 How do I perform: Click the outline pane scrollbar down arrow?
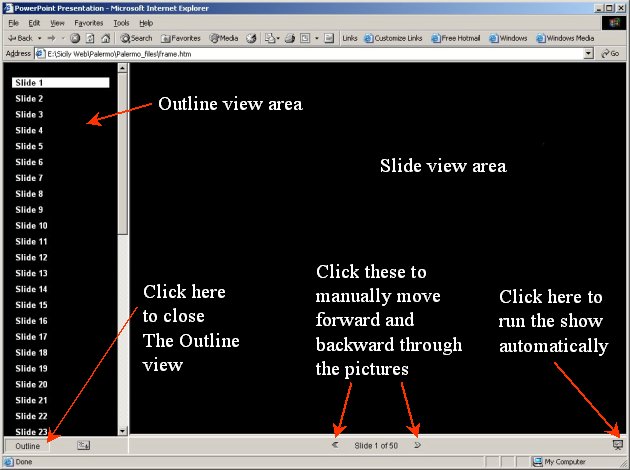click(x=123, y=431)
